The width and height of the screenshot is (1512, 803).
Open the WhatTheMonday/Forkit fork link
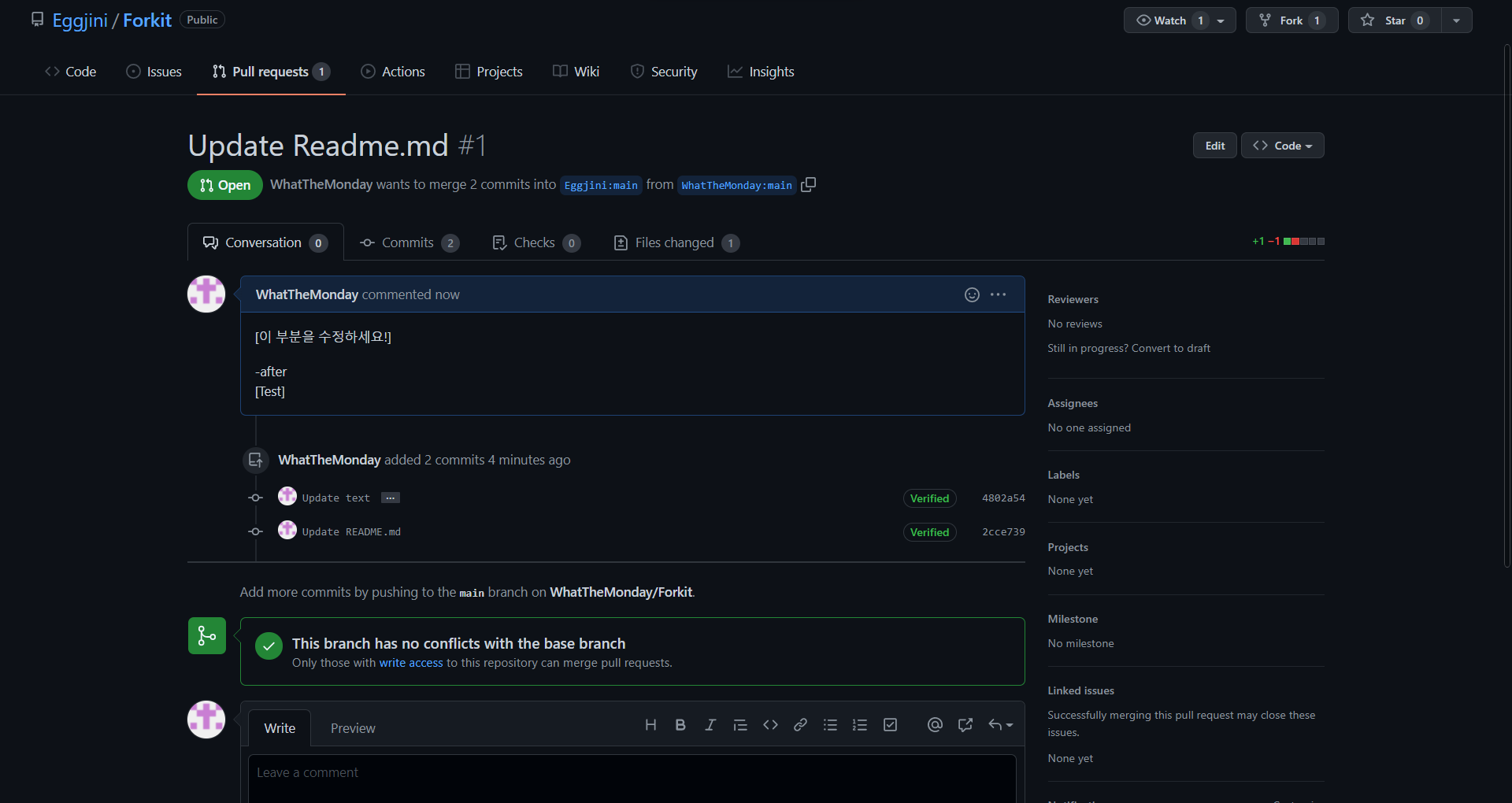pos(621,592)
